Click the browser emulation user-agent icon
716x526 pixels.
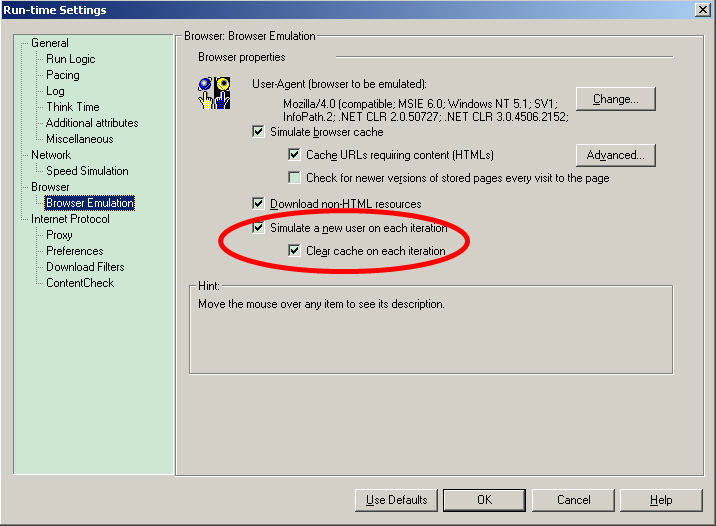[x=214, y=93]
